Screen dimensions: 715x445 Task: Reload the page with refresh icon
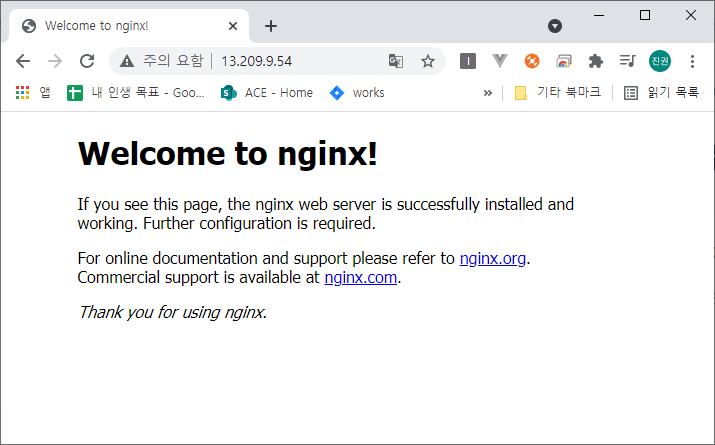tap(87, 61)
